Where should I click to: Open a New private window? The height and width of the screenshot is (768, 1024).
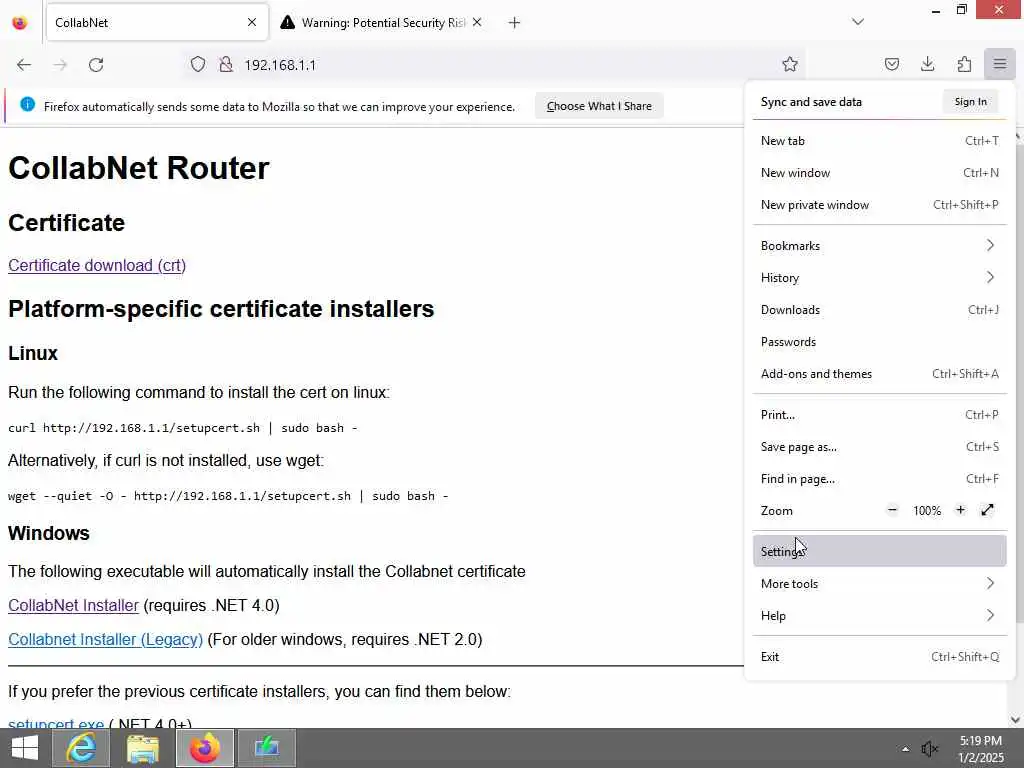tap(880, 204)
